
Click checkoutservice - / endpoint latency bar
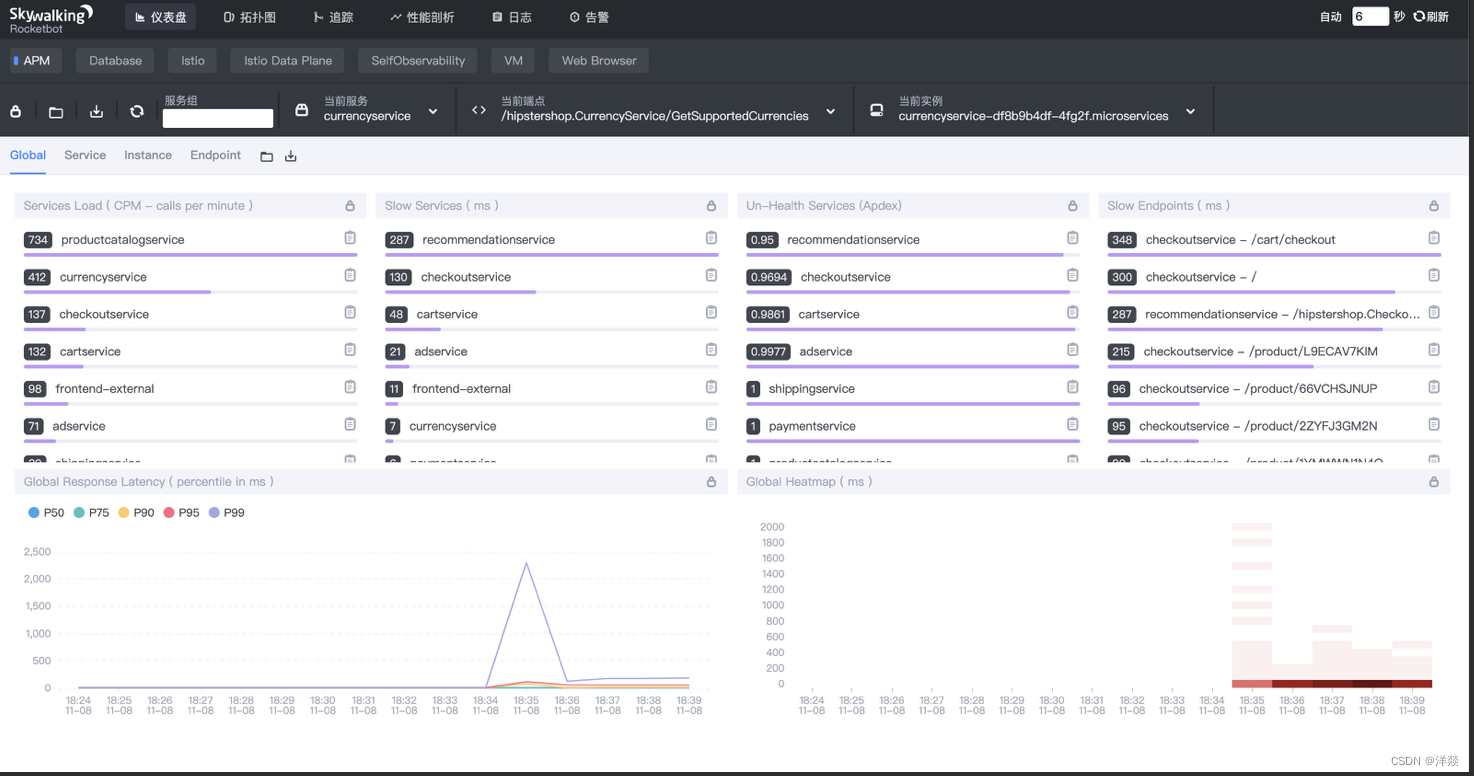[1251, 292]
